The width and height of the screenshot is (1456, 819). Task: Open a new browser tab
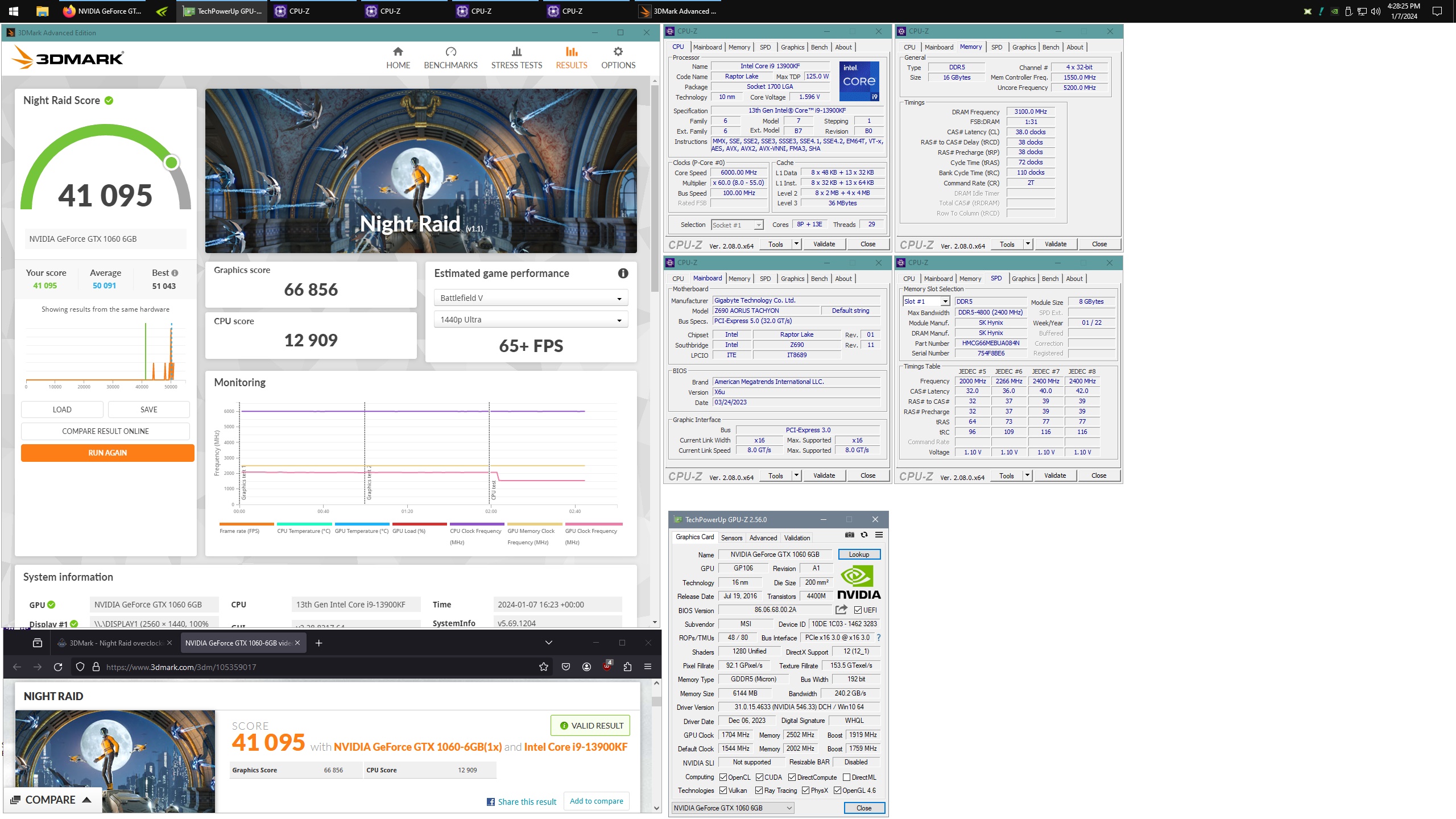click(319, 643)
